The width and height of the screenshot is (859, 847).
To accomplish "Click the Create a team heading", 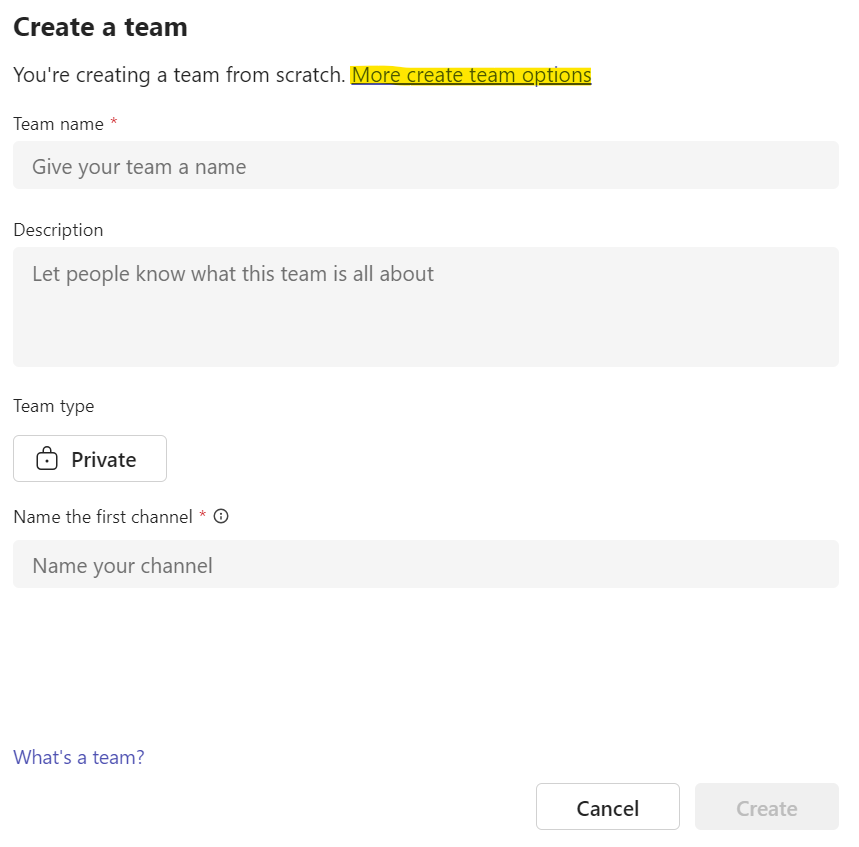I will click(x=100, y=27).
